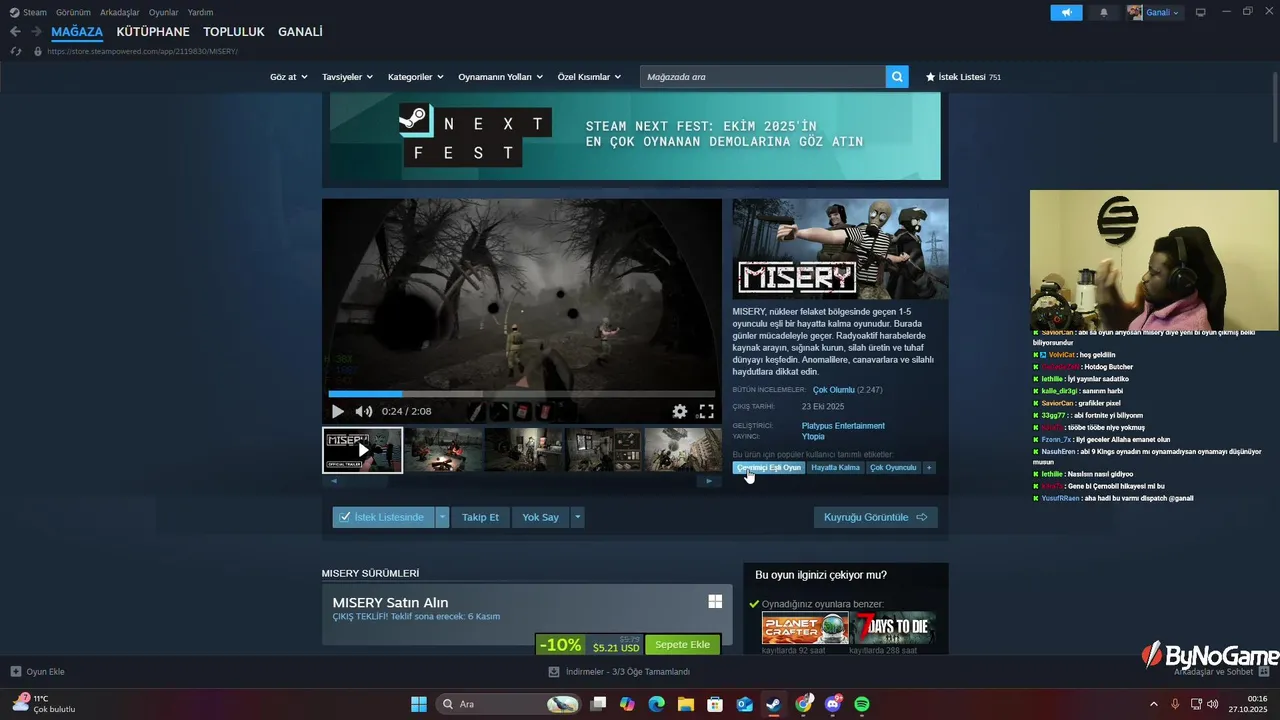1280x720 pixels.
Task: Open Google Chrome from the taskbar
Action: pyautogui.click(x=804, y=704)
